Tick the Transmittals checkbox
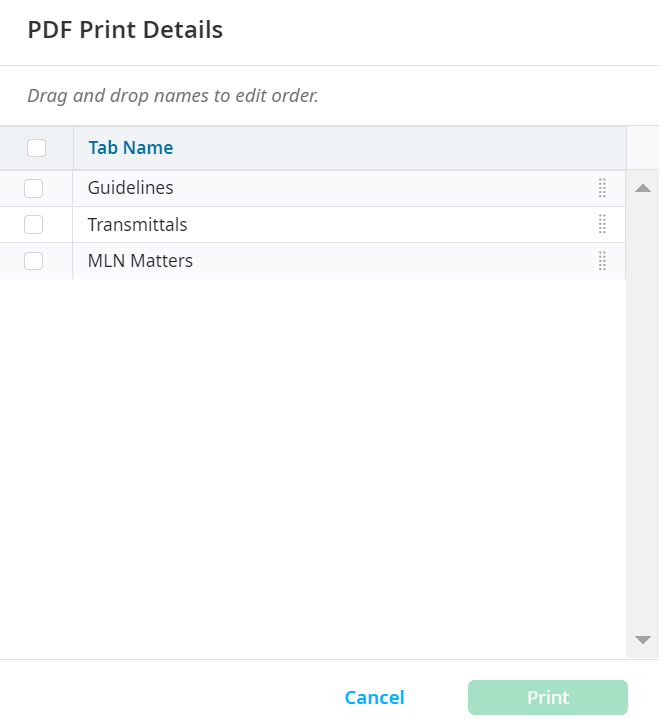The height and width of the screenshot is (722, 660). tap(34, 224)
